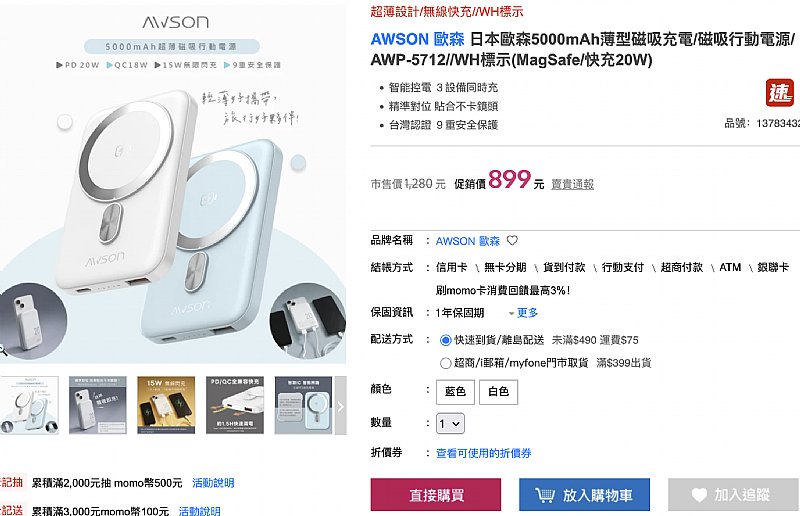Click the next arrow on thumbnail strip
The height and width of the screenshot is (516, 800).
pyautogui.click(x=340, y=406)
